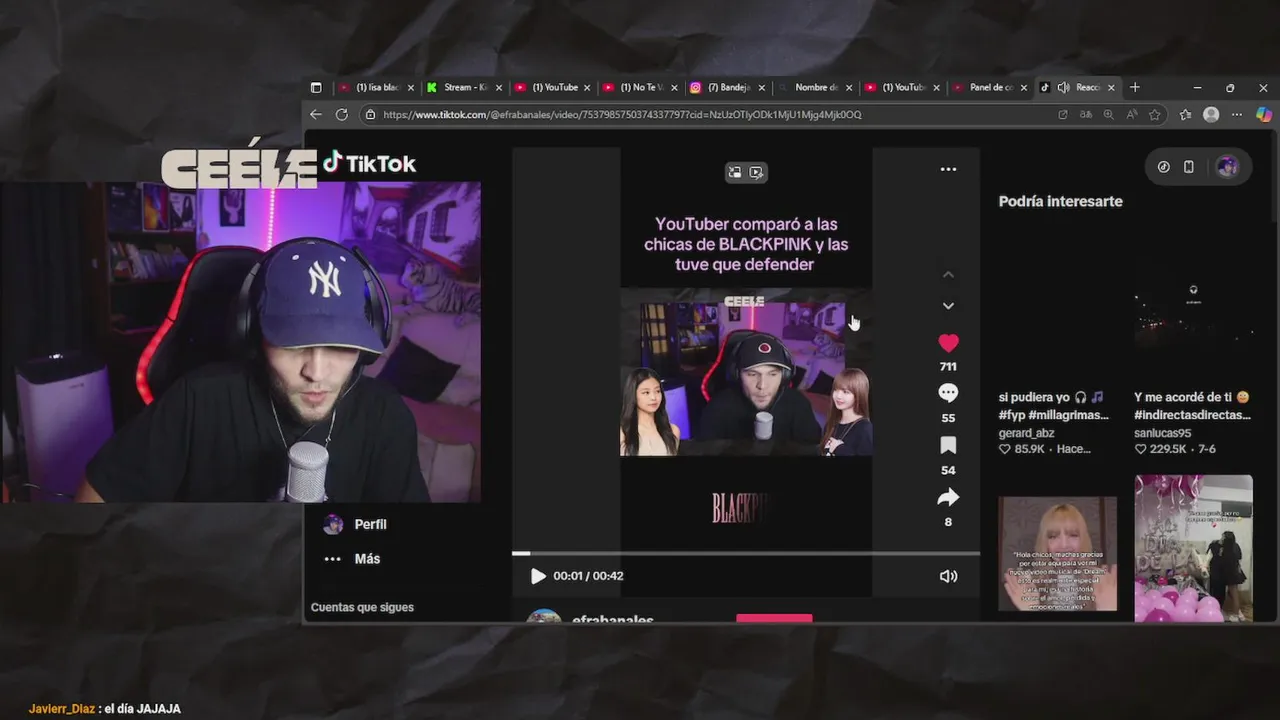Mute the video with speaker icon

click(948, 576)
